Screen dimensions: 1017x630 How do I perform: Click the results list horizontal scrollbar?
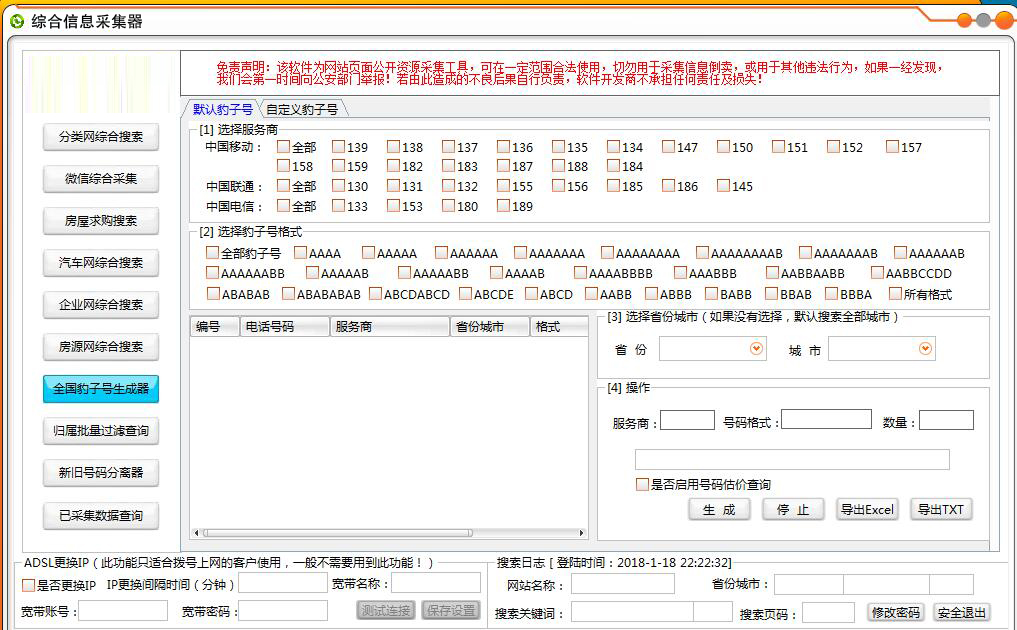tap(389, 533)
